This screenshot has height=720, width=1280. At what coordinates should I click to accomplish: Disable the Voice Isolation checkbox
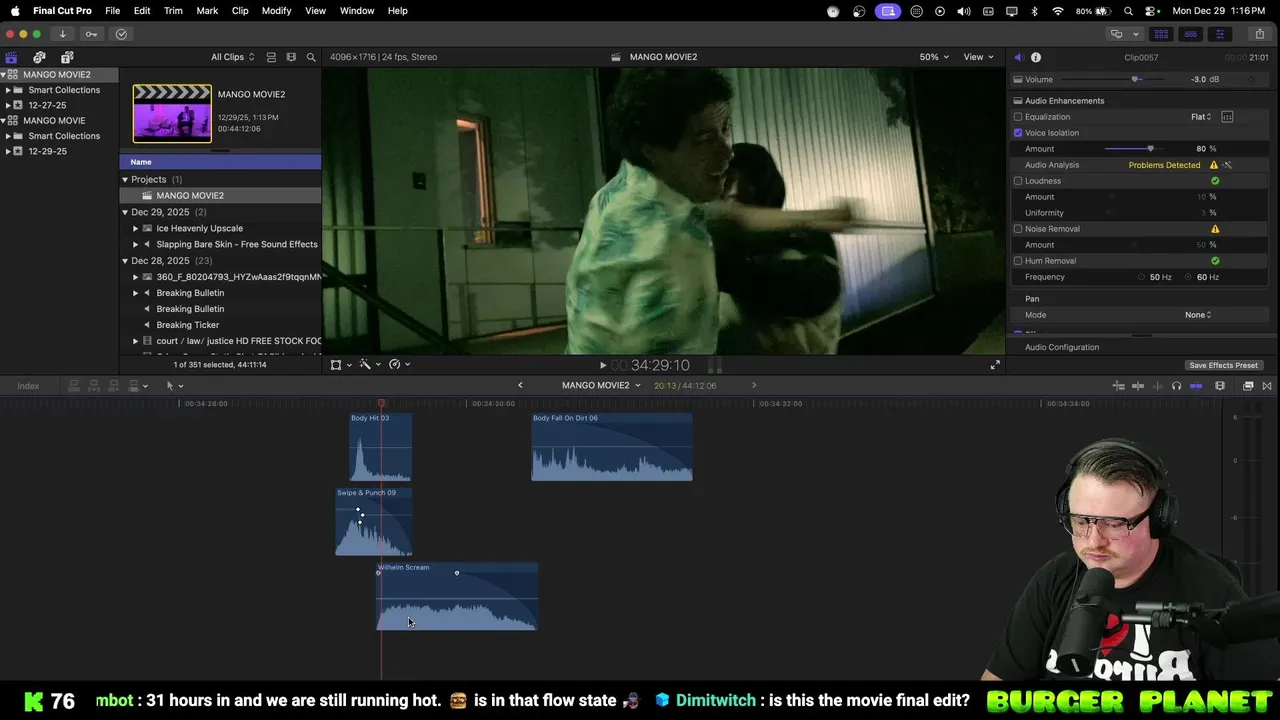1018,133
